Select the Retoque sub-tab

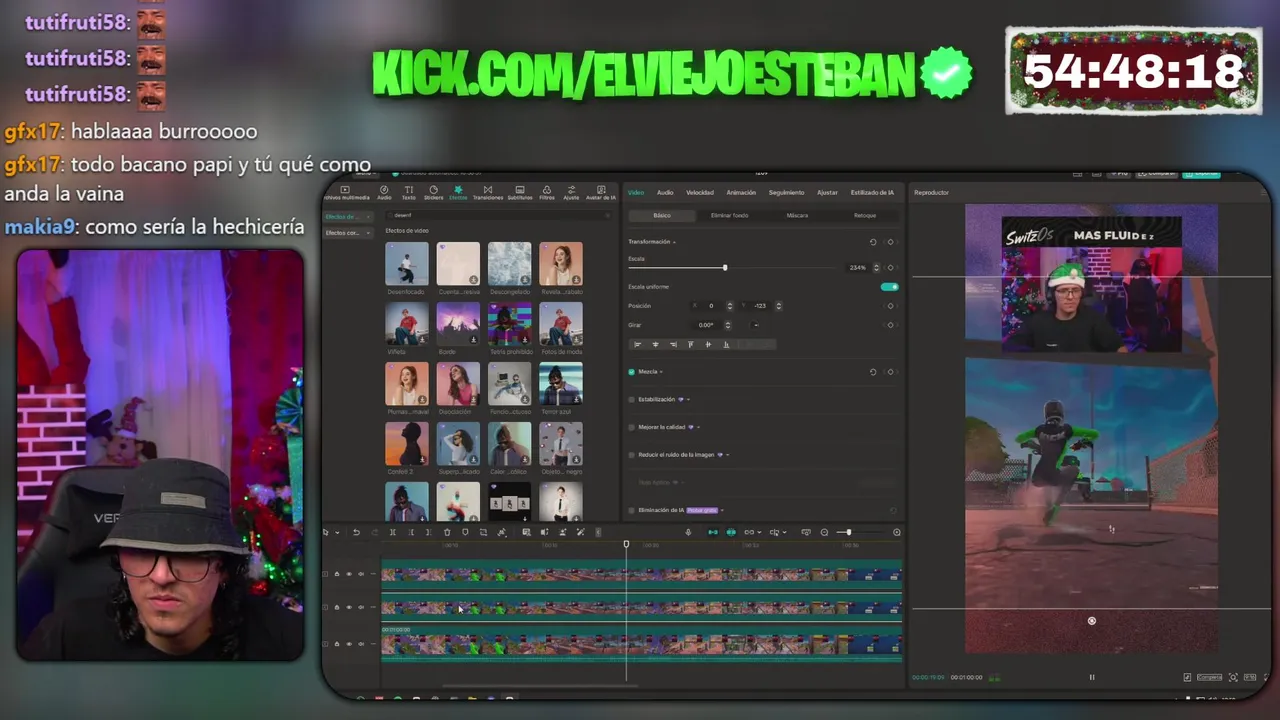coord(865,215)
